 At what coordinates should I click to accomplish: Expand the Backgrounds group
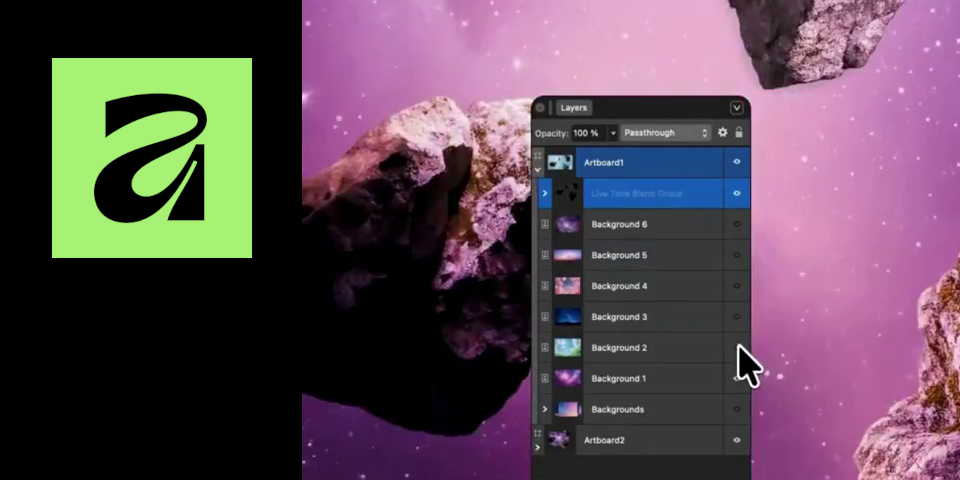coord(545,410)
